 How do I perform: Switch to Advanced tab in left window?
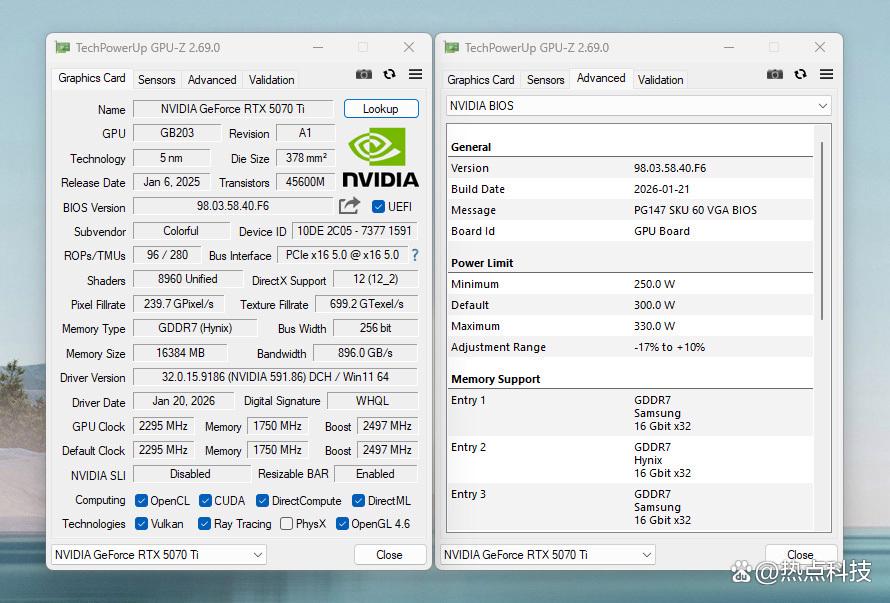click(x=212, y=80)
